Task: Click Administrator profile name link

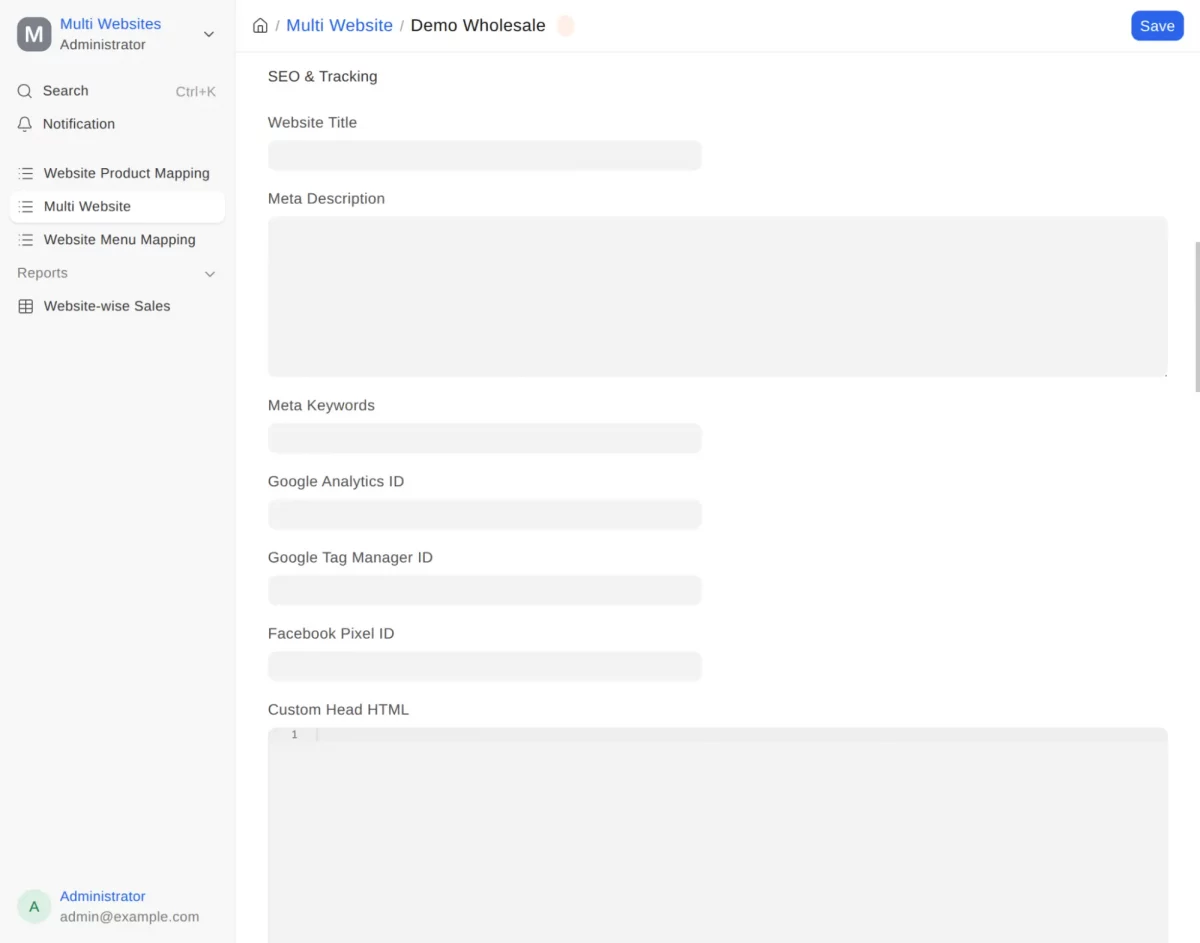Action: [x=102, y=897]
